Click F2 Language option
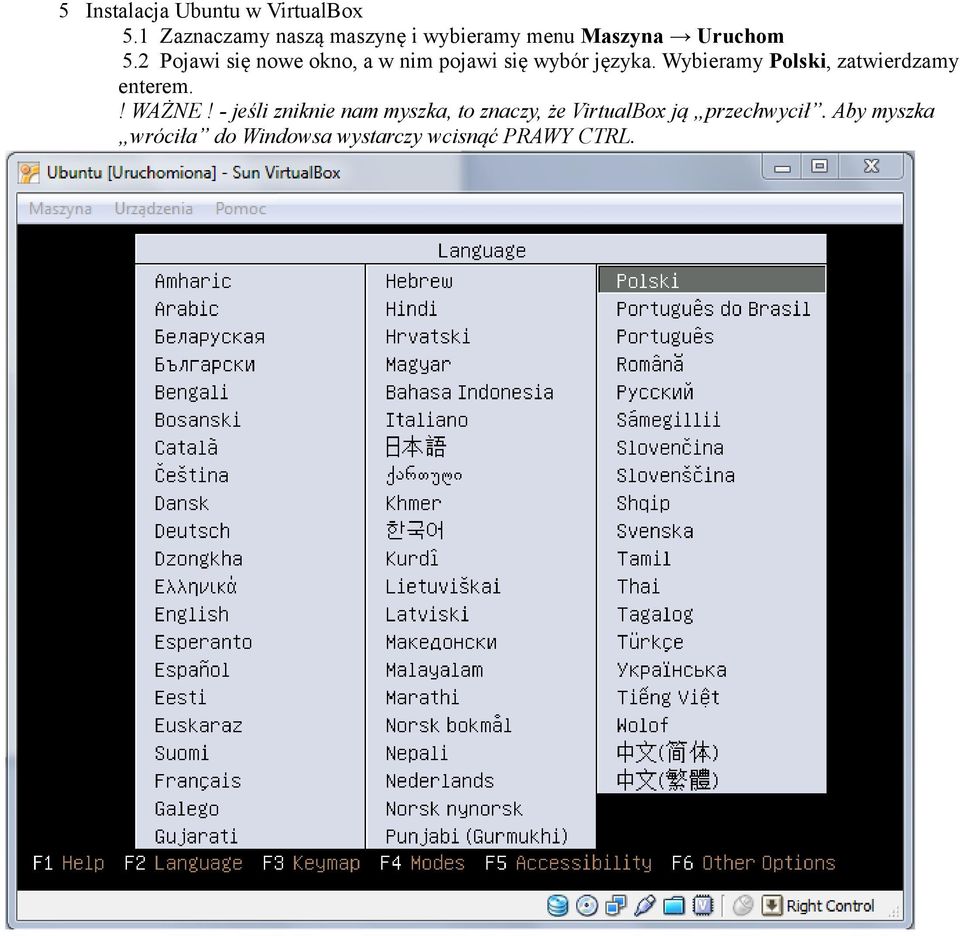Image resolution: width=960 pixels, height=936 pixels. (x=183, y=863)
